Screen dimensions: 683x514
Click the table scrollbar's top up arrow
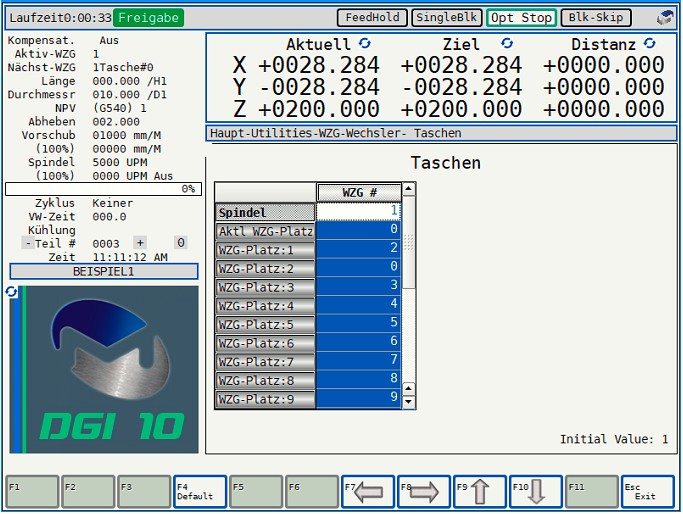point(408,189)
